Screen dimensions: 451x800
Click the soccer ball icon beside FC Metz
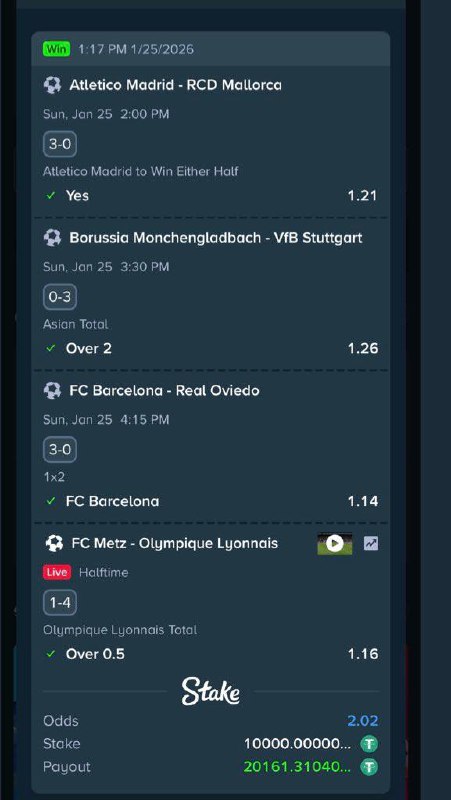tap(54, 543)
